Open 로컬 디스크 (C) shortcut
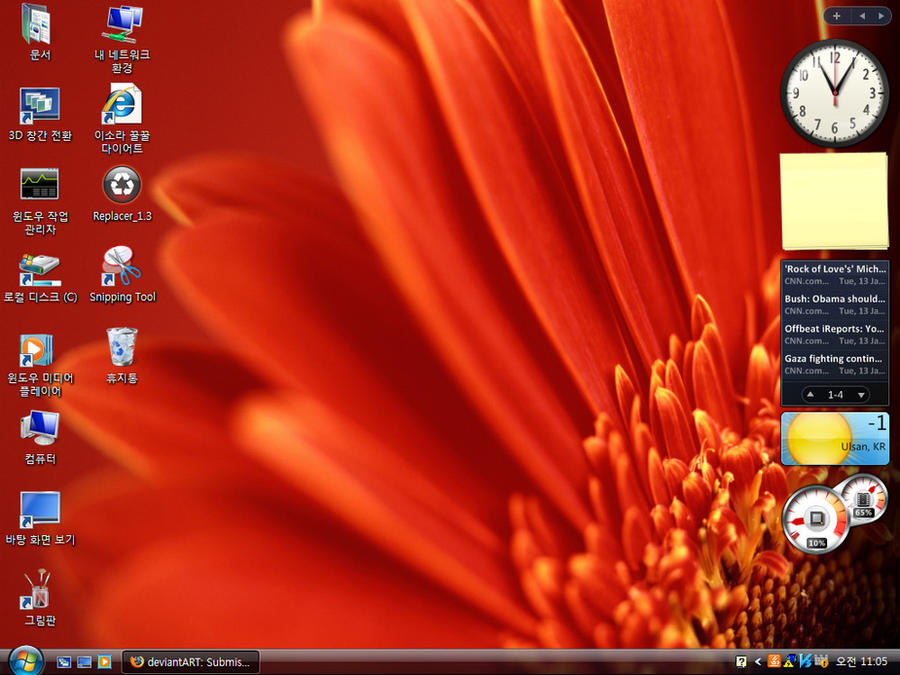 click(40, 277)
